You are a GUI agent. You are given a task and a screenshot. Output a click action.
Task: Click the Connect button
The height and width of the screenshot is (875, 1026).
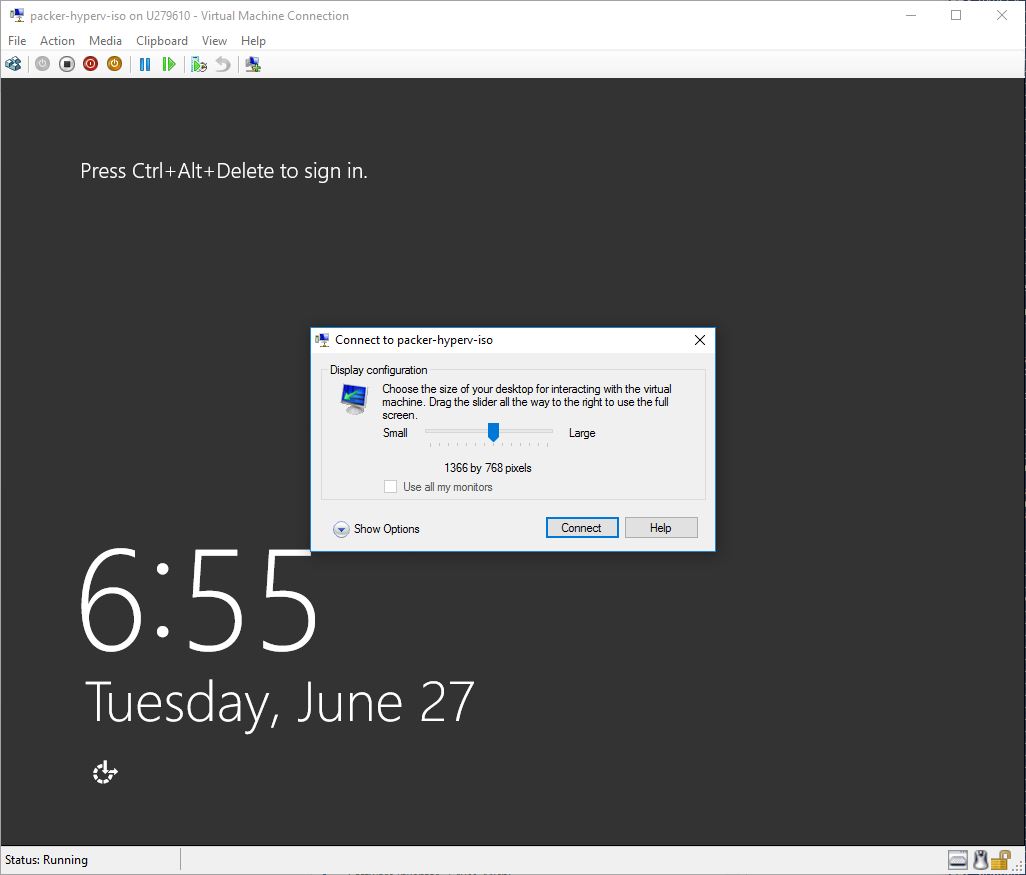click(582, 527)
